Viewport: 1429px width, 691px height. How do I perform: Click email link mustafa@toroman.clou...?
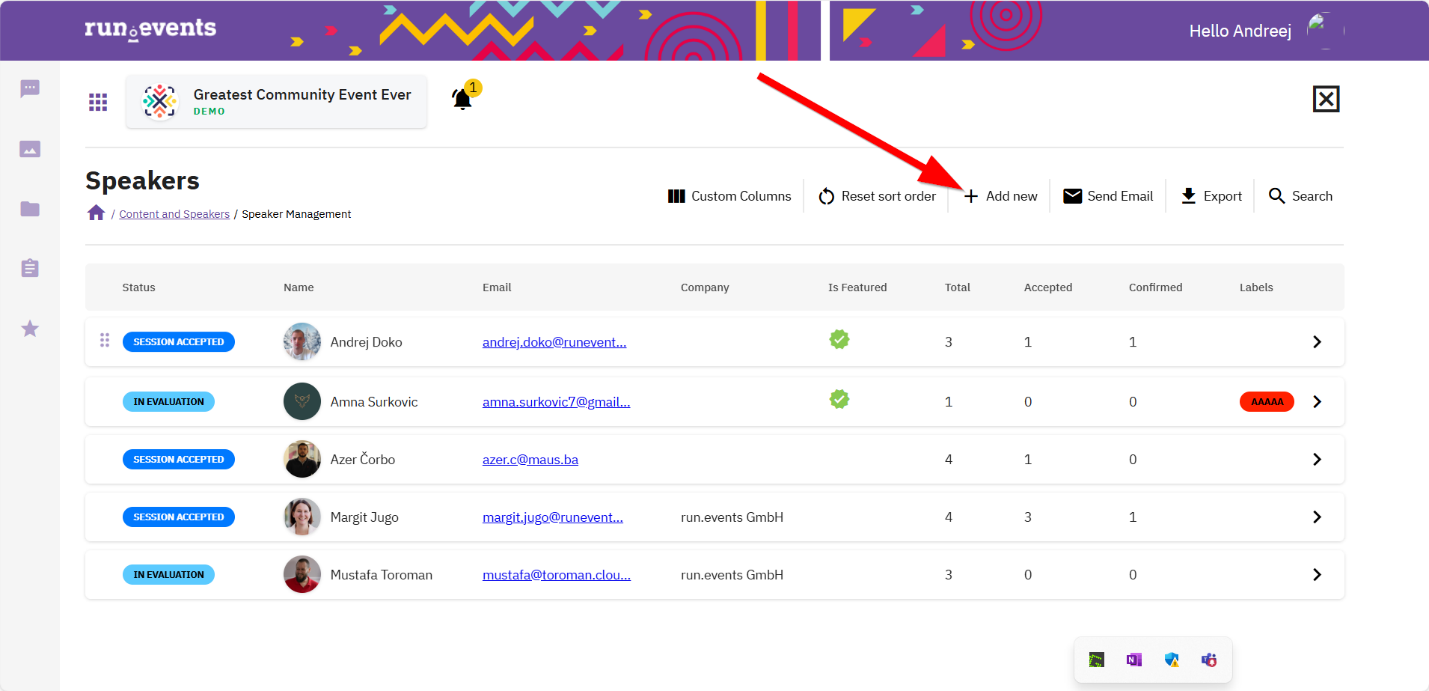click(x=556, y=575)
